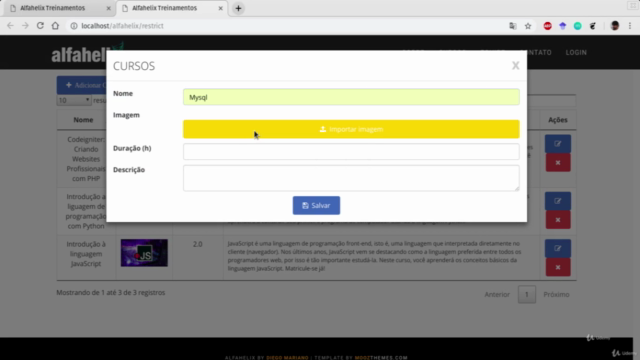Sort table by Nome column header

[x=83, y=120]
